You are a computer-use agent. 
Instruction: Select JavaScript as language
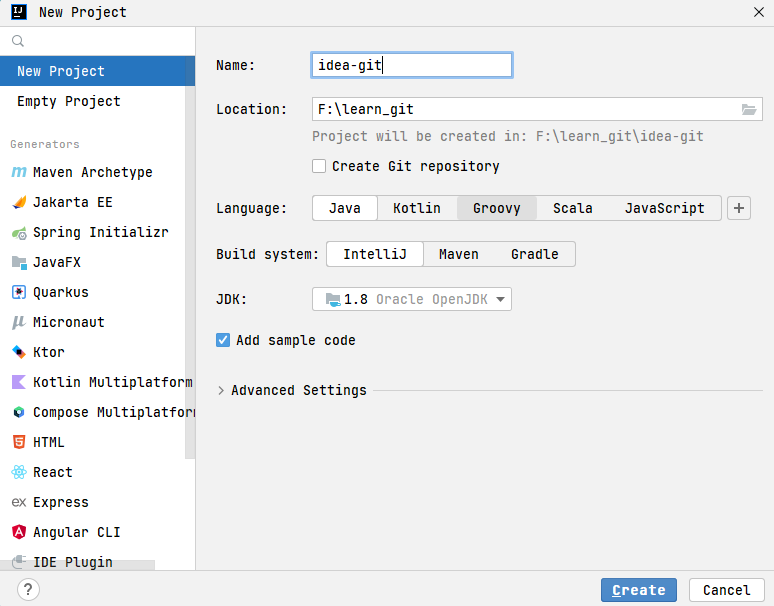[664, 208]
